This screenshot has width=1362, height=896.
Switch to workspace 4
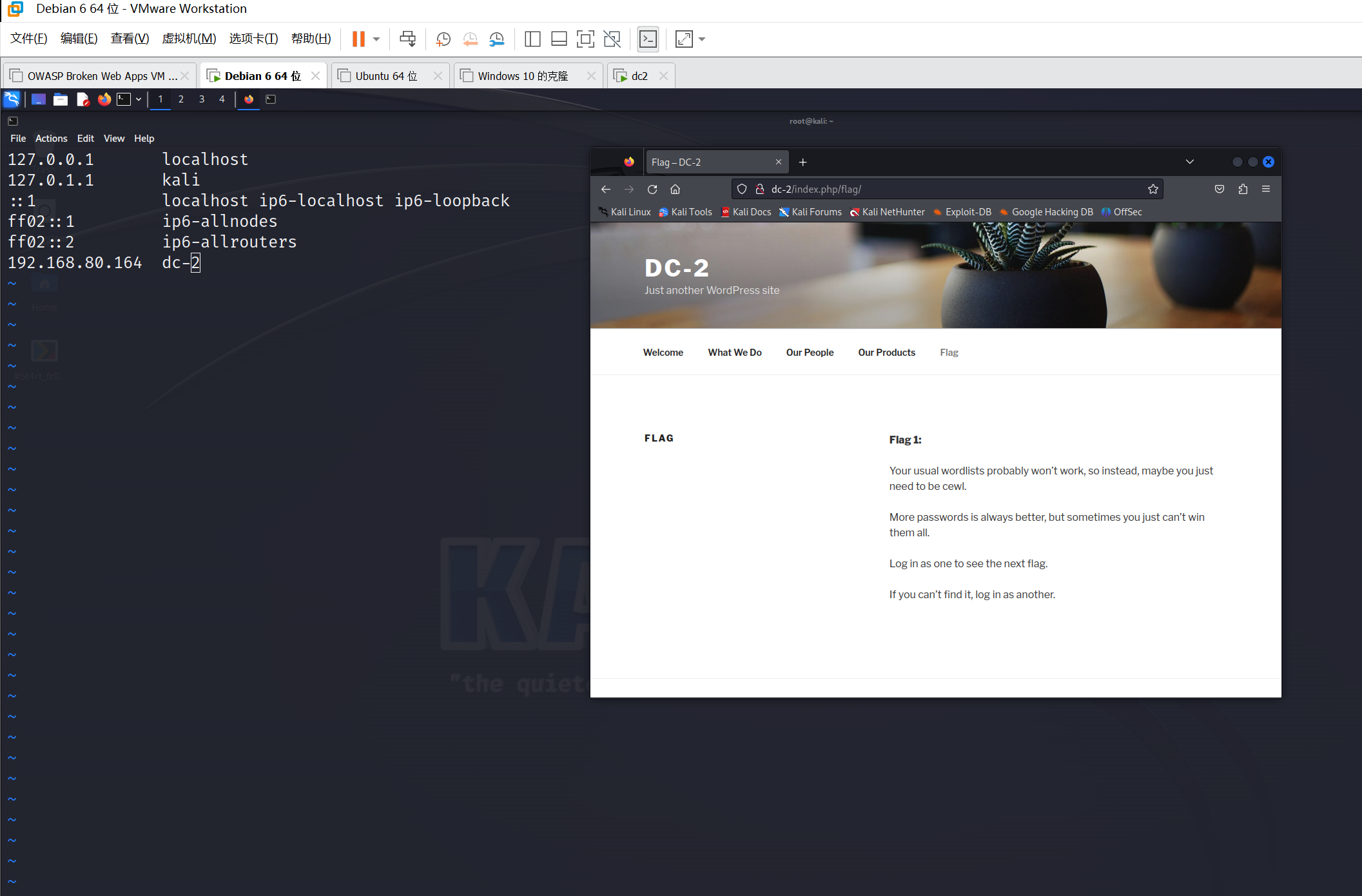point(222,99)
